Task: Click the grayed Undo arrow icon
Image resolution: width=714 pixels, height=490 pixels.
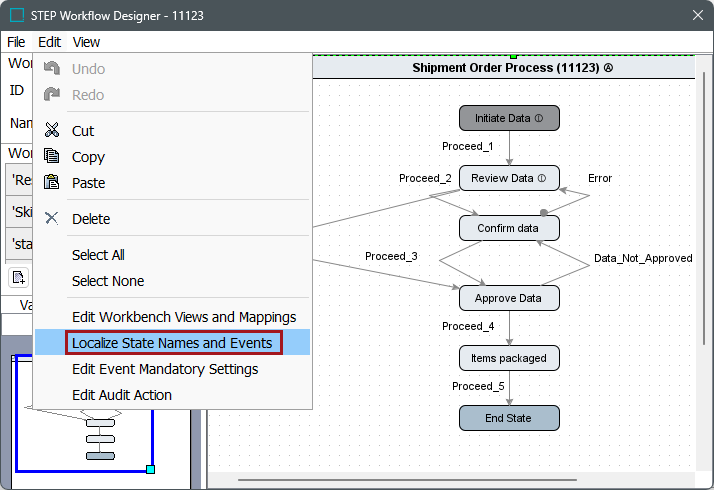Action: 52,69
